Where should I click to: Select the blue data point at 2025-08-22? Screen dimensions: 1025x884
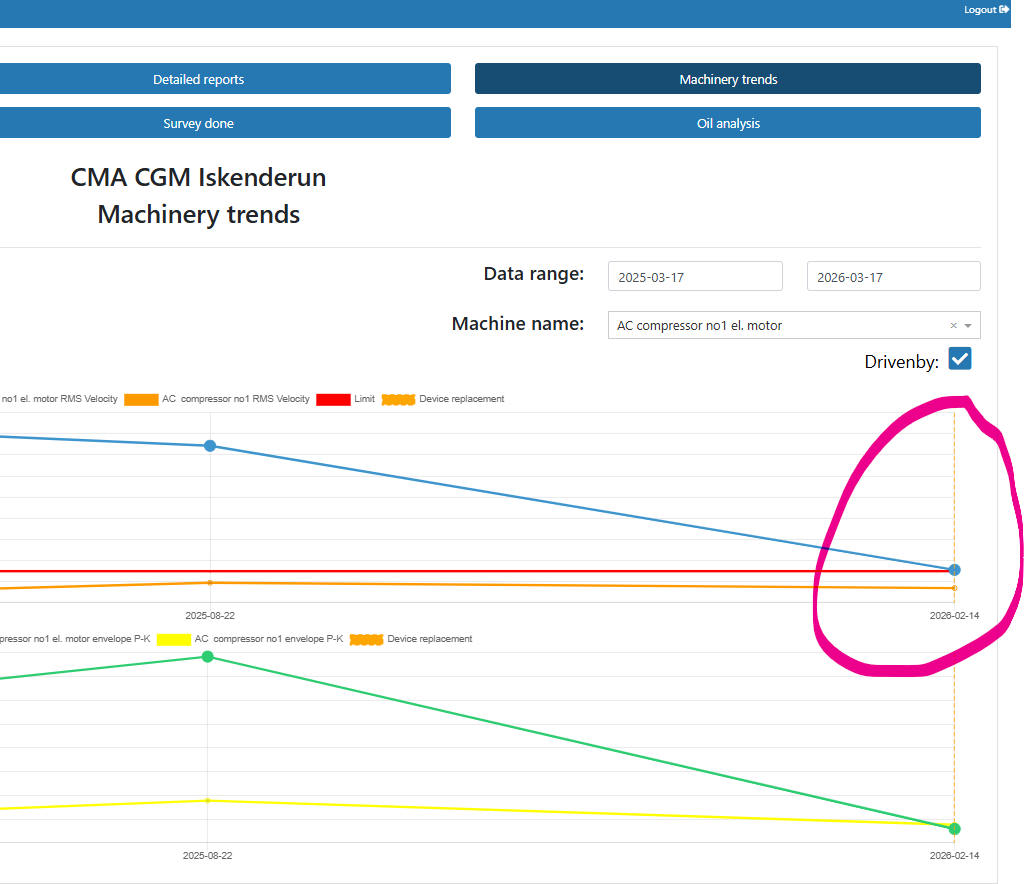tap(210, 446)
